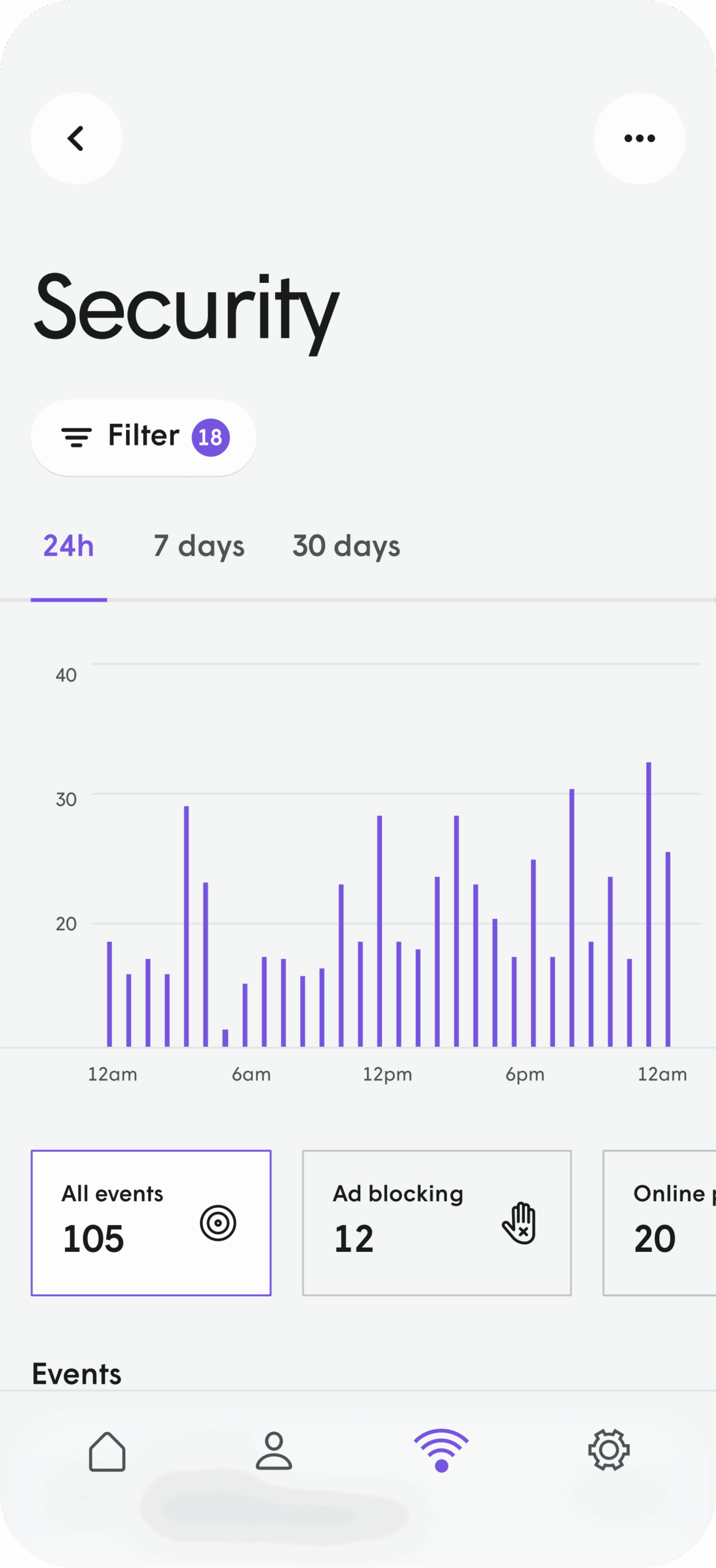Image resolution: width=716 pixels, height=1568 pixels.
Task: Tap the filter lines icon
Action: (77, 437)
